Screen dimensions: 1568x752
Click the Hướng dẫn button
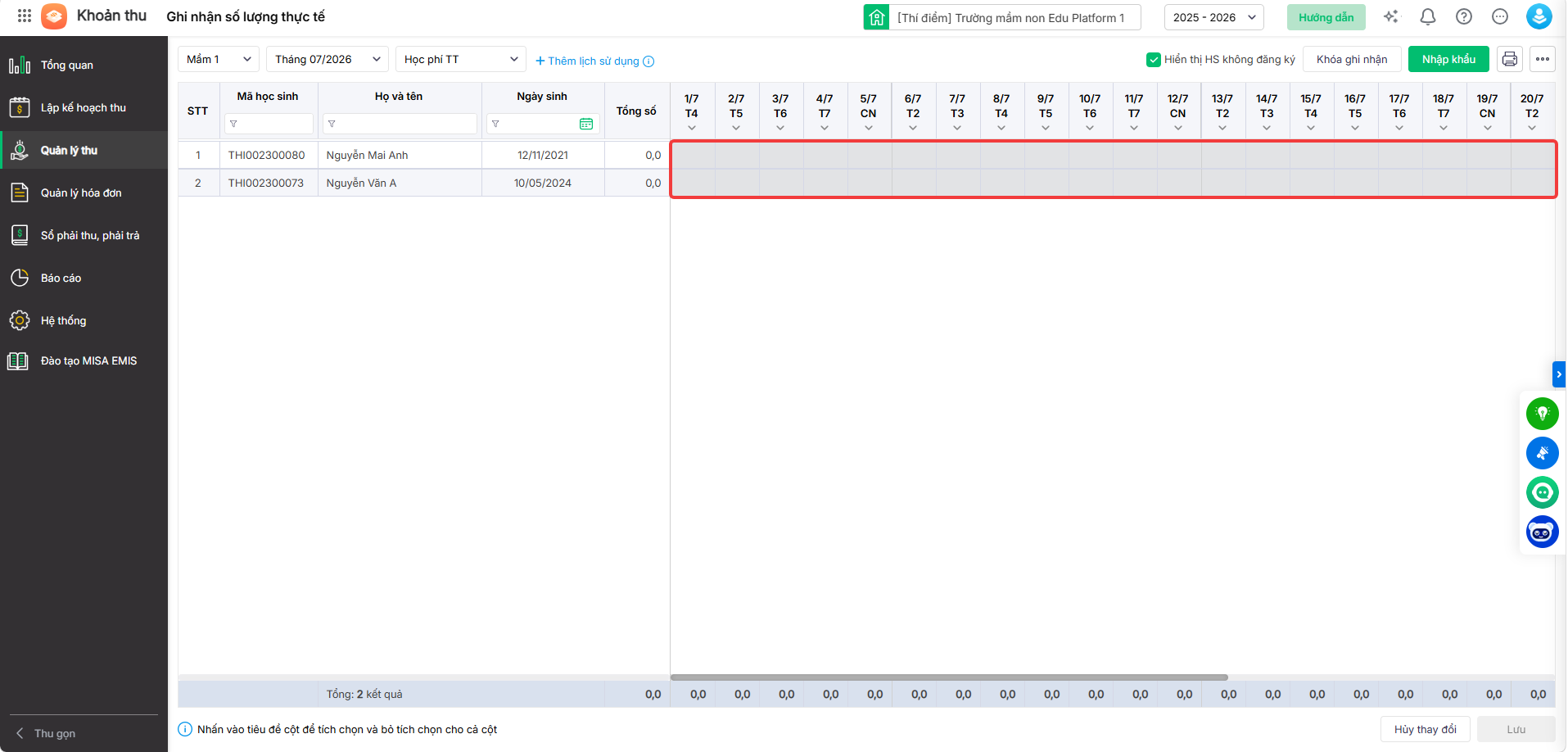[x=1326, y=17]
